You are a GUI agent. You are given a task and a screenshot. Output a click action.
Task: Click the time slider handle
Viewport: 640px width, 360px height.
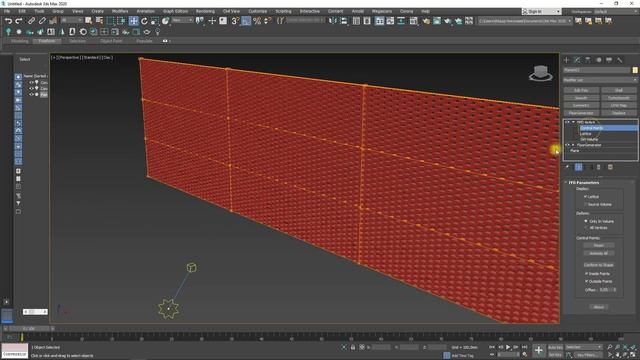[29, 329]
